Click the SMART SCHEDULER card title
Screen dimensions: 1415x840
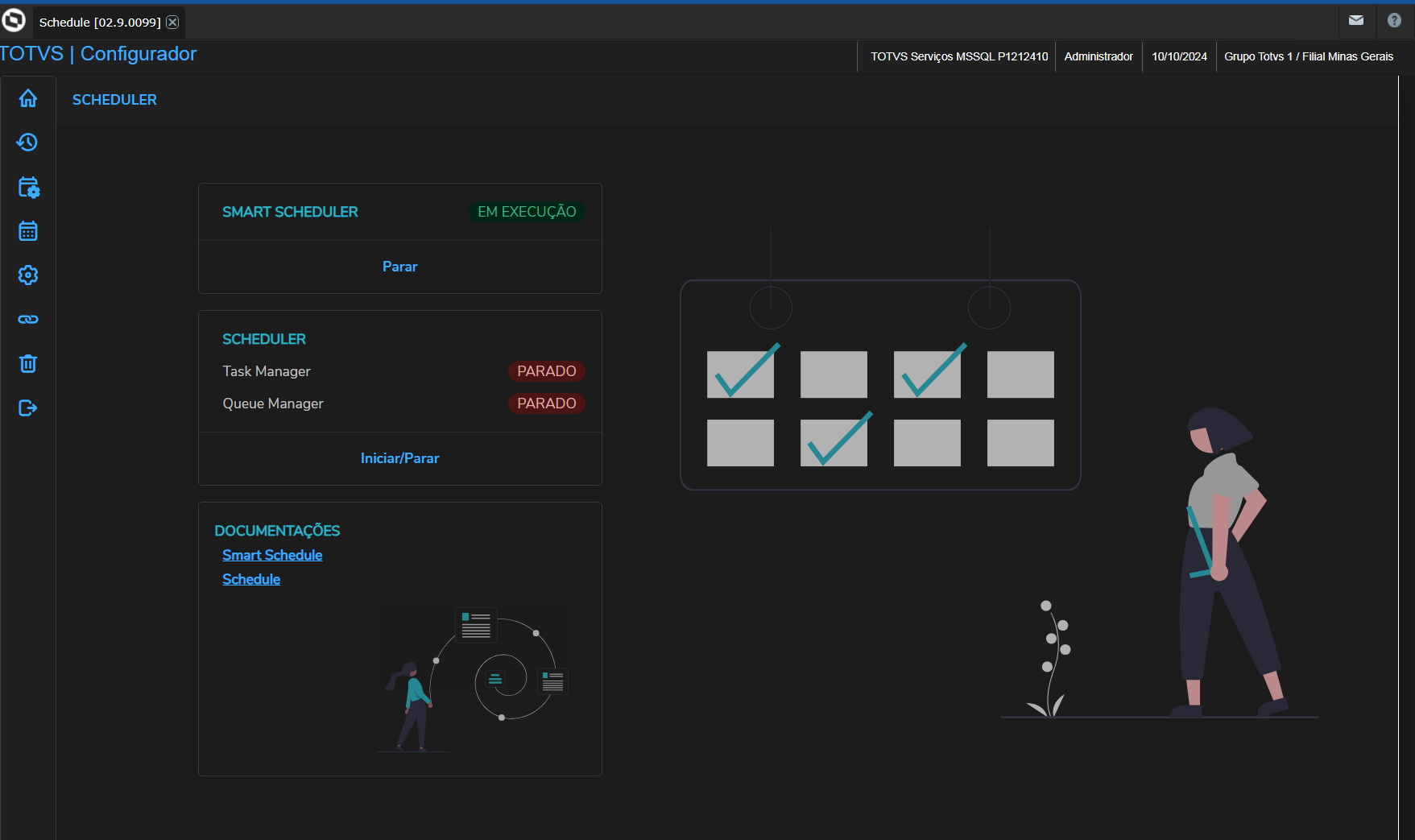[290, 212]
